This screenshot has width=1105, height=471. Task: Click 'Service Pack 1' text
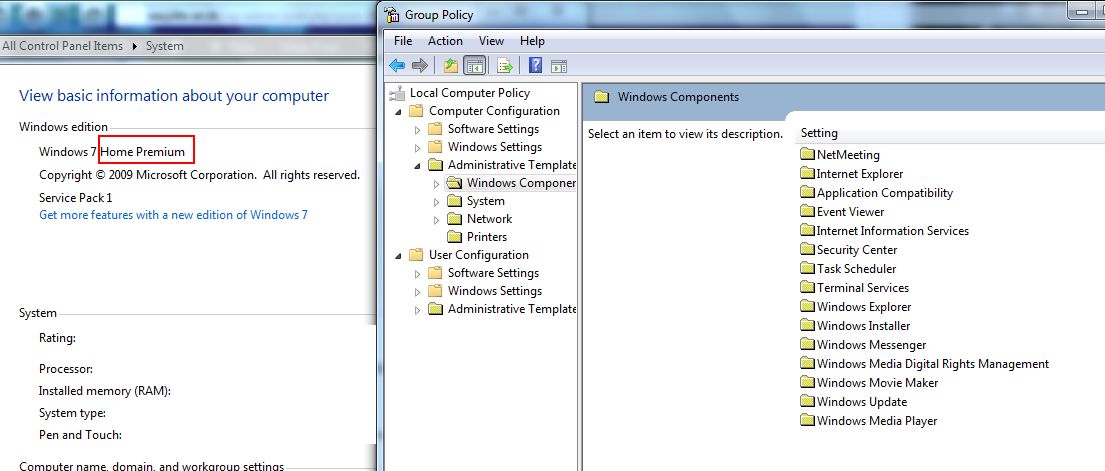point(75,197)
